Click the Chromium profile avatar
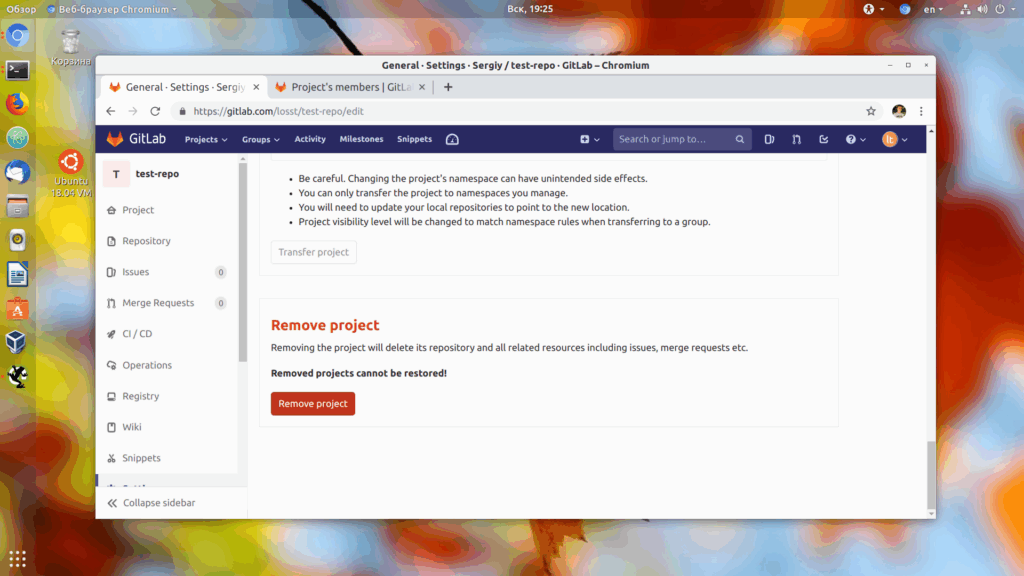Screen dimensions: 1024x576 point(899,111)
